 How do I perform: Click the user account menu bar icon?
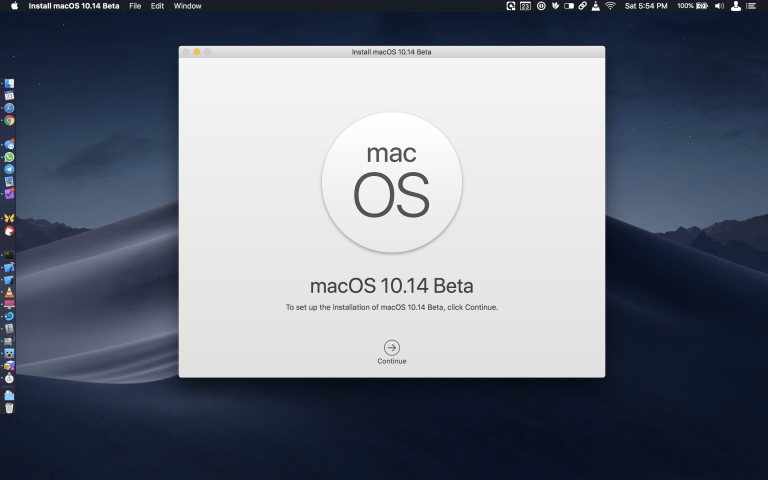736,6
